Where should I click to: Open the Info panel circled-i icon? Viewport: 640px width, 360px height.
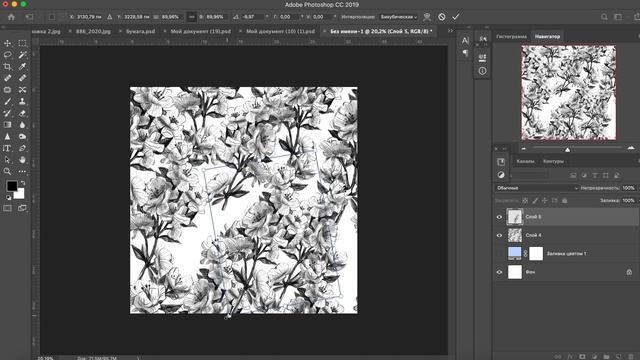[482, 71]
